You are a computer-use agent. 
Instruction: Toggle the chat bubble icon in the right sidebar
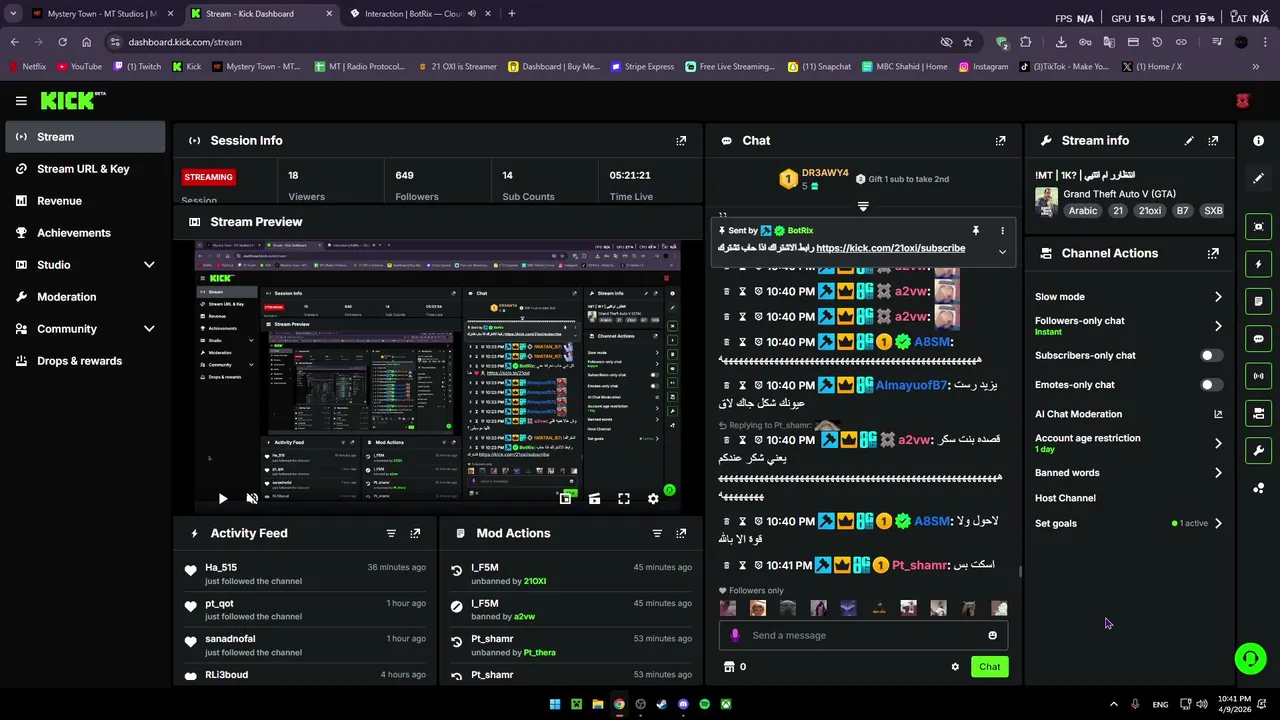tap(1259, 339)
